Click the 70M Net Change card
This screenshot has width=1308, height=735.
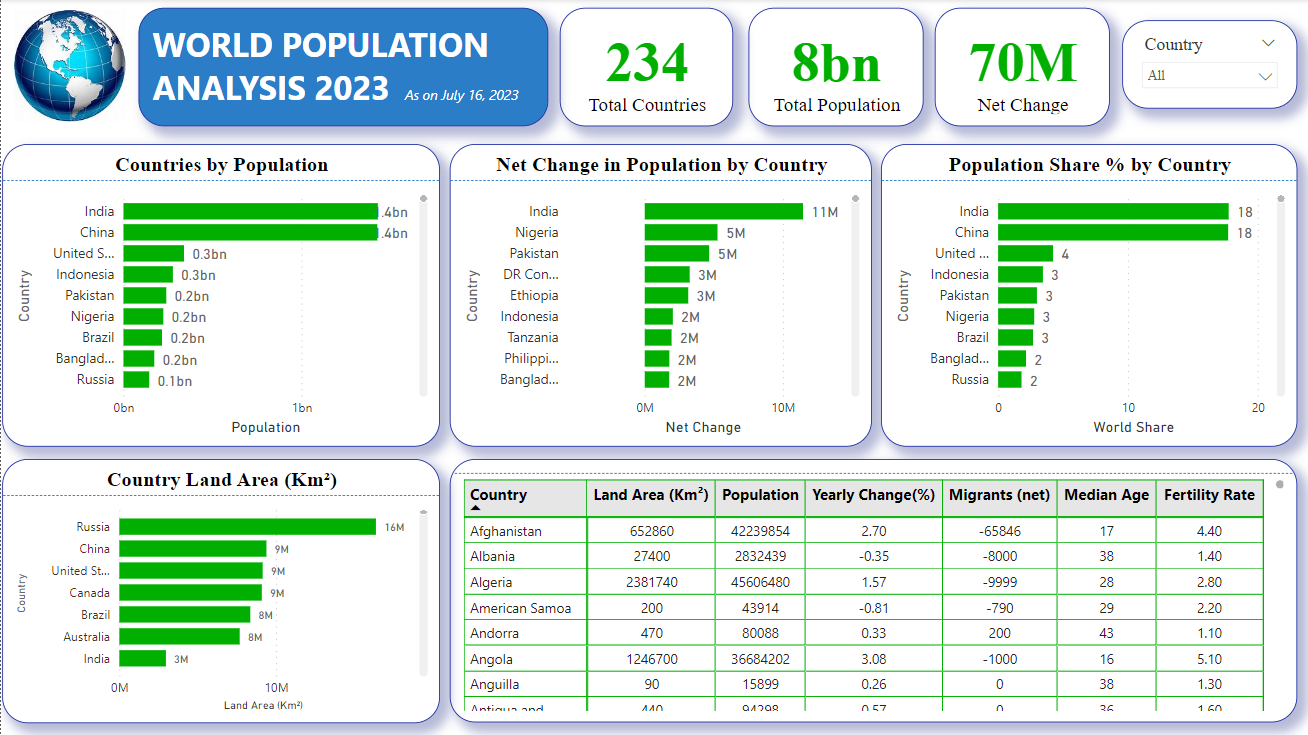[1022, 68]
